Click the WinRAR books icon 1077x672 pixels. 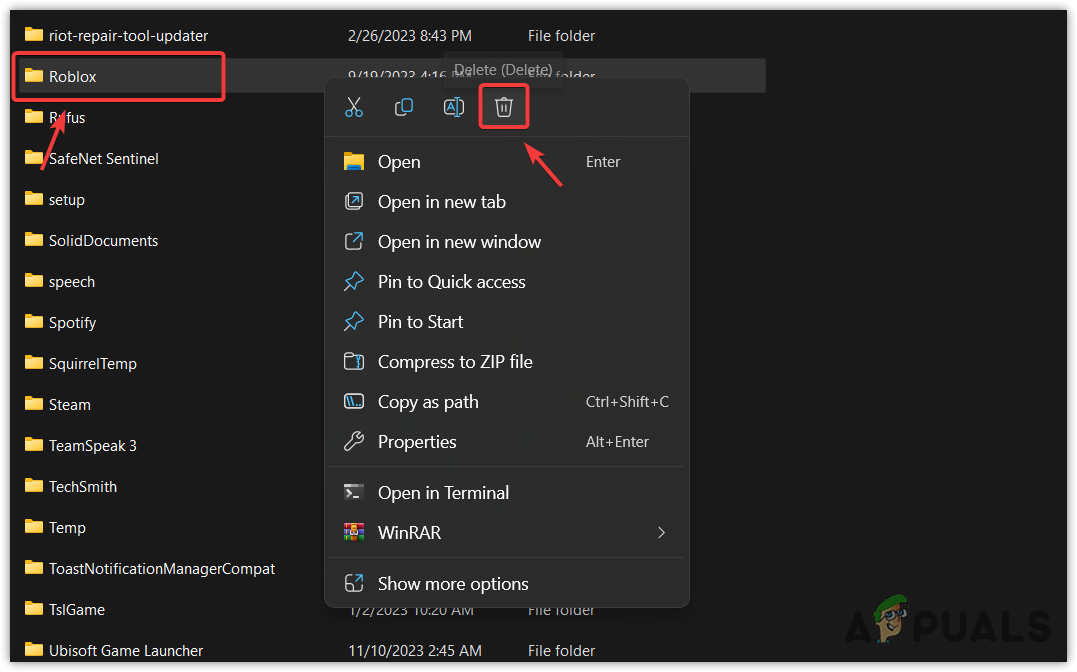tap(354, 533)
